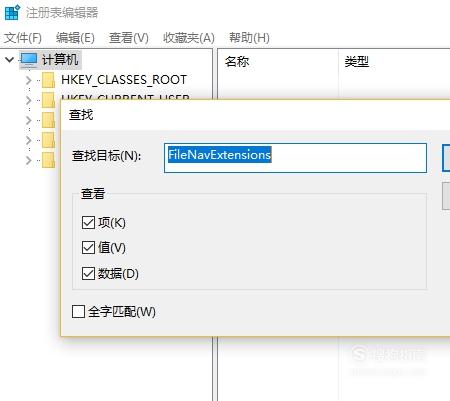Click the HKEY_CLASSES_ROOT folder icon
The height and width of the screenshot is (401, 450).
48,80
